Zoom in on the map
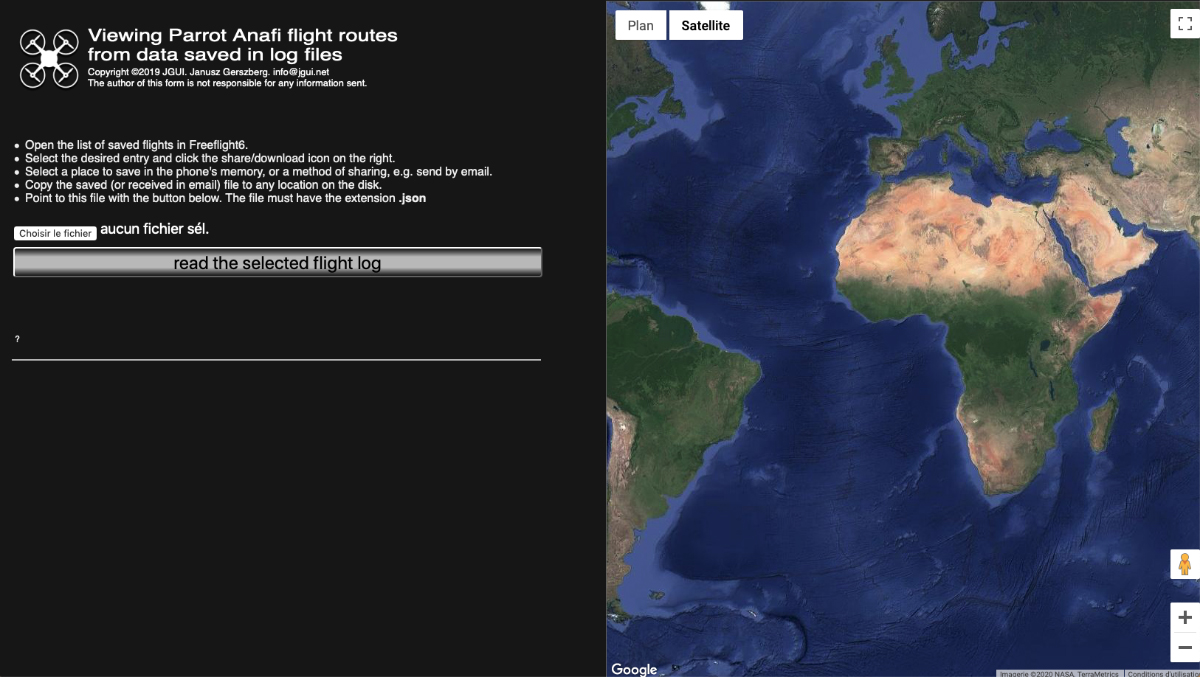This screenshot has width=1200, height=677. 1185,617
